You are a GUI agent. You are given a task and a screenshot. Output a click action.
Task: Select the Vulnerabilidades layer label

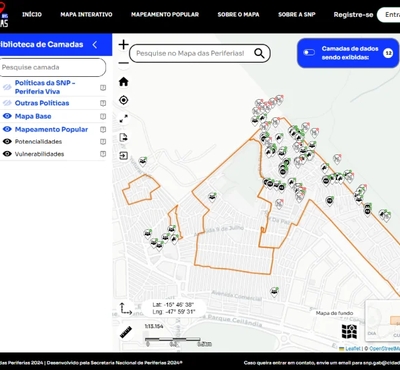(39, 154)
